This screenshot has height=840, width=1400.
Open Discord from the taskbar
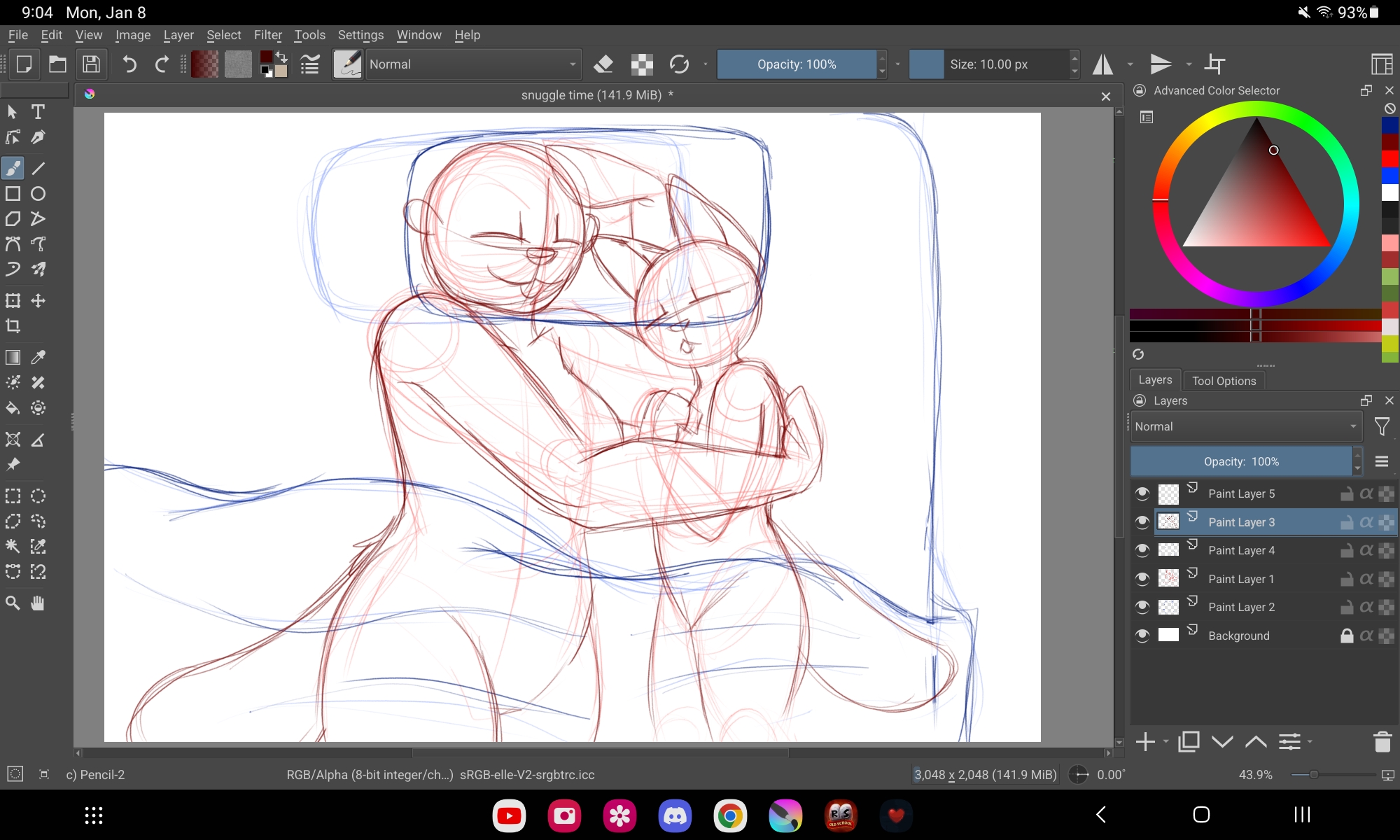[675, 815]
